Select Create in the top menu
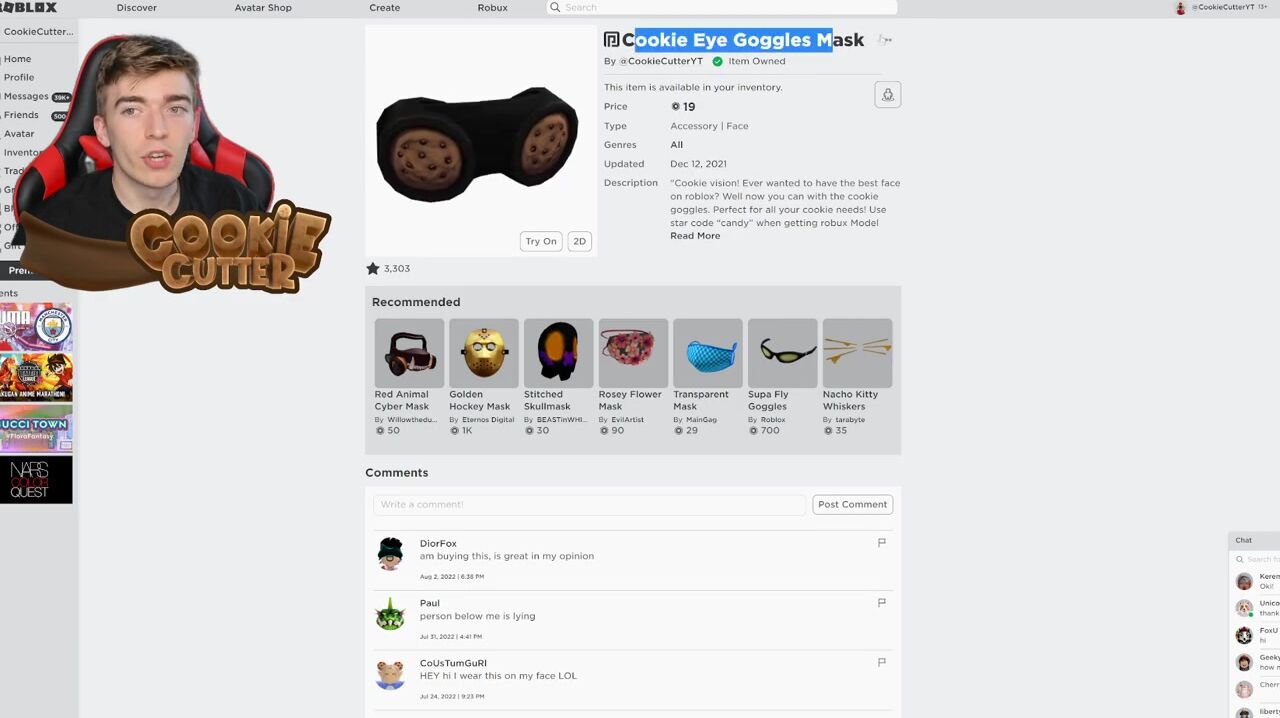This screenshot has width=1280, height=718. 384,7
